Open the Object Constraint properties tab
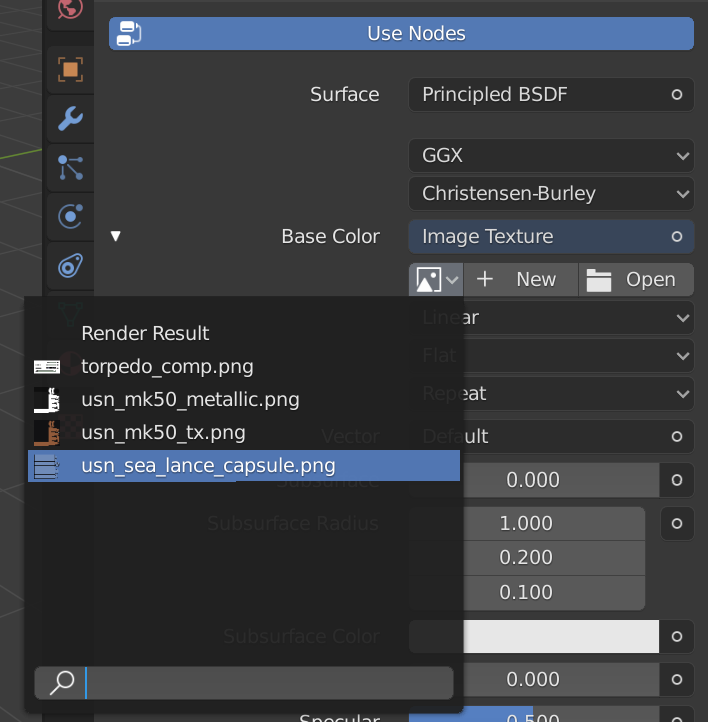708x722 pixels. coord(70,265)
